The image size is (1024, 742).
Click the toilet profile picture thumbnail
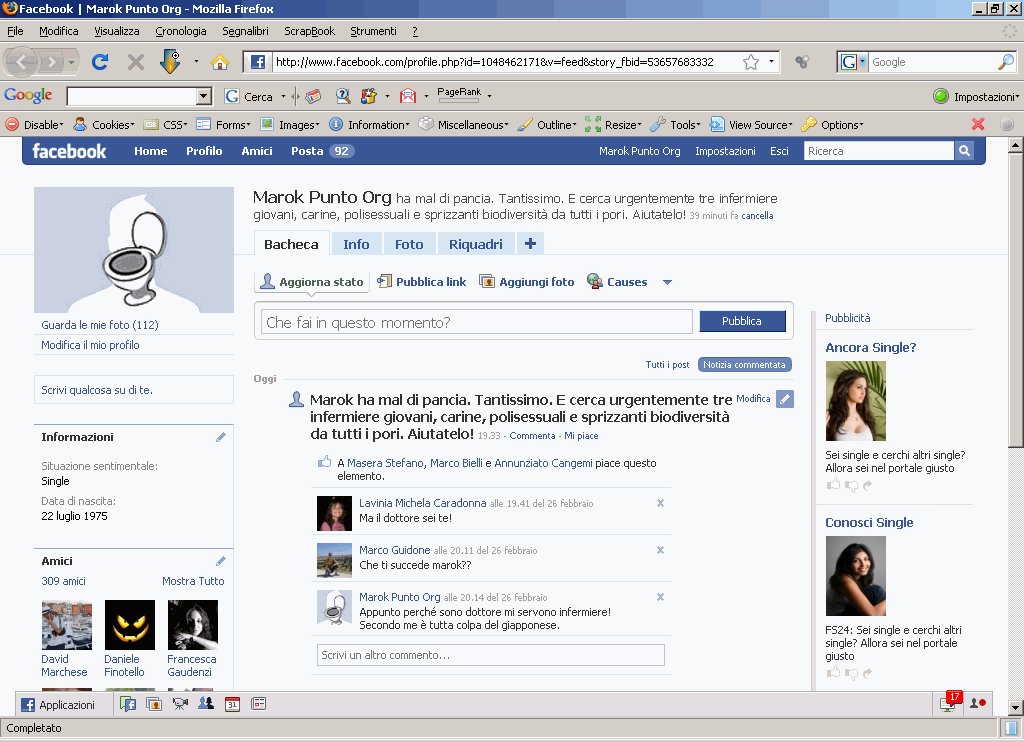point(134,250)
